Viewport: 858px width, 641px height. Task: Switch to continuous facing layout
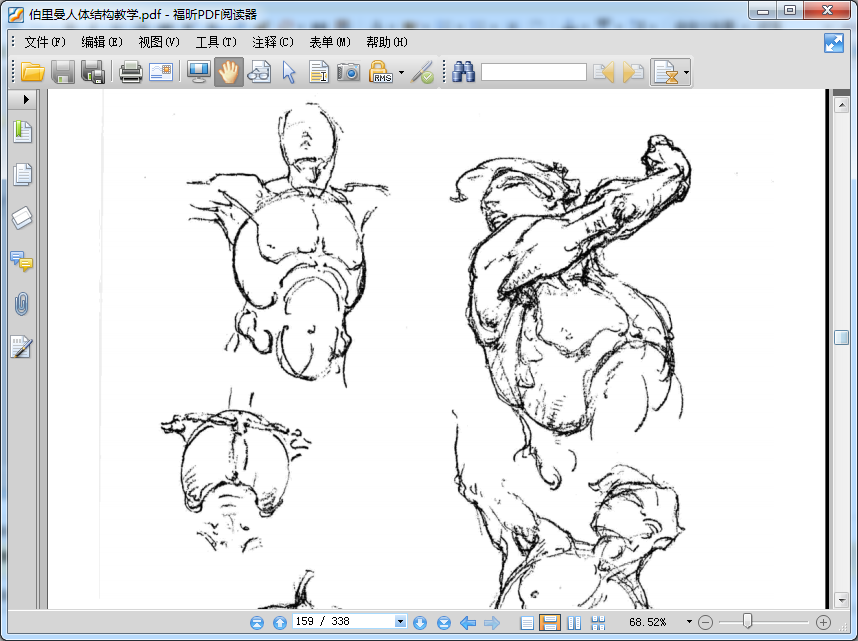(x=598, y=622)
